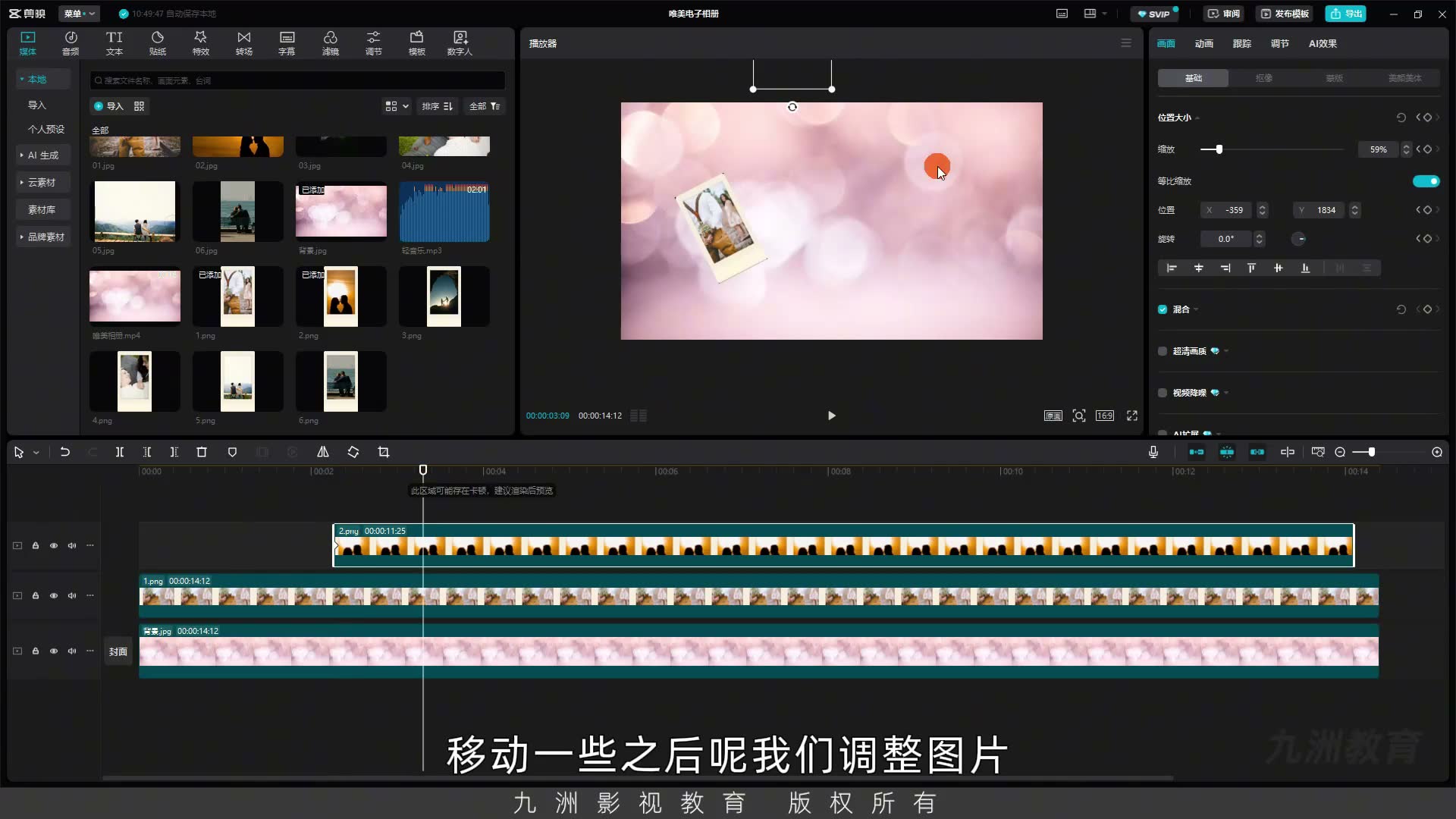Screen dimensions: 1456x819
Task: Open the 模板 templates panel
Action: click(417, 43)
